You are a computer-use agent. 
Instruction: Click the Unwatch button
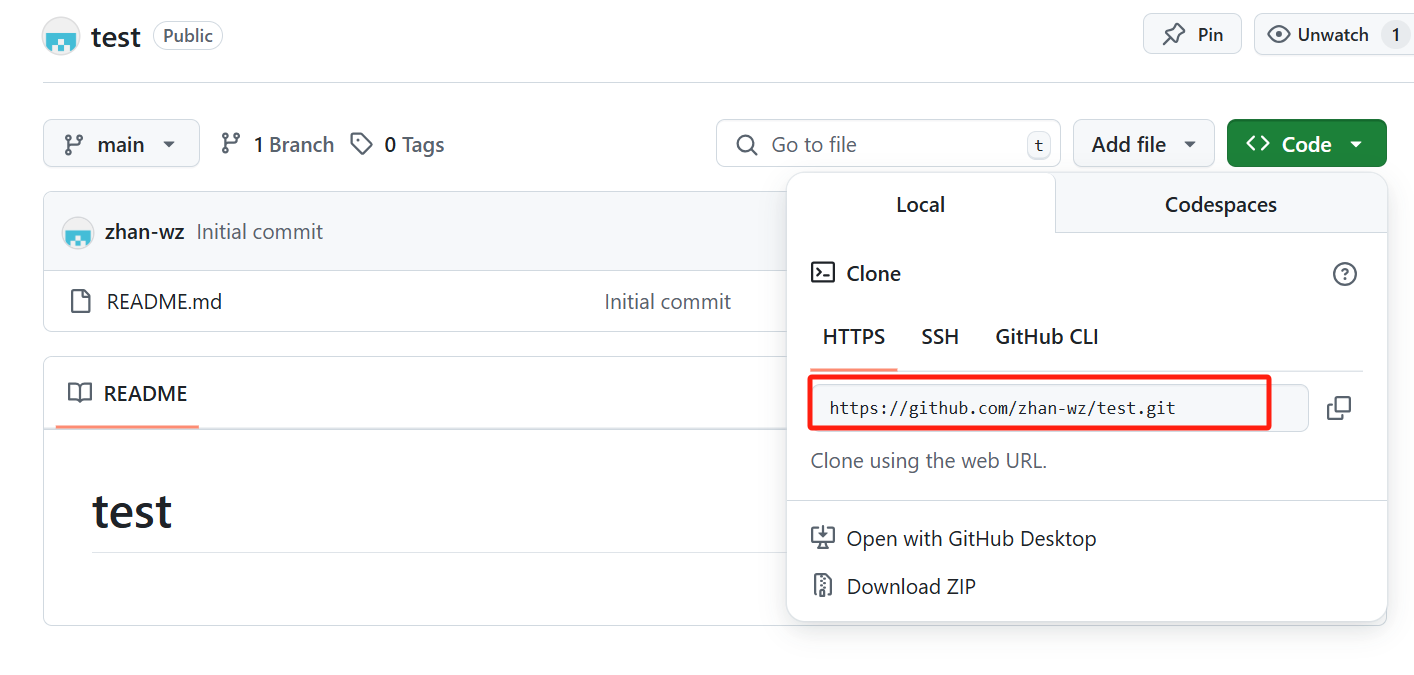pyautogui.click(x=1332, y=35)
